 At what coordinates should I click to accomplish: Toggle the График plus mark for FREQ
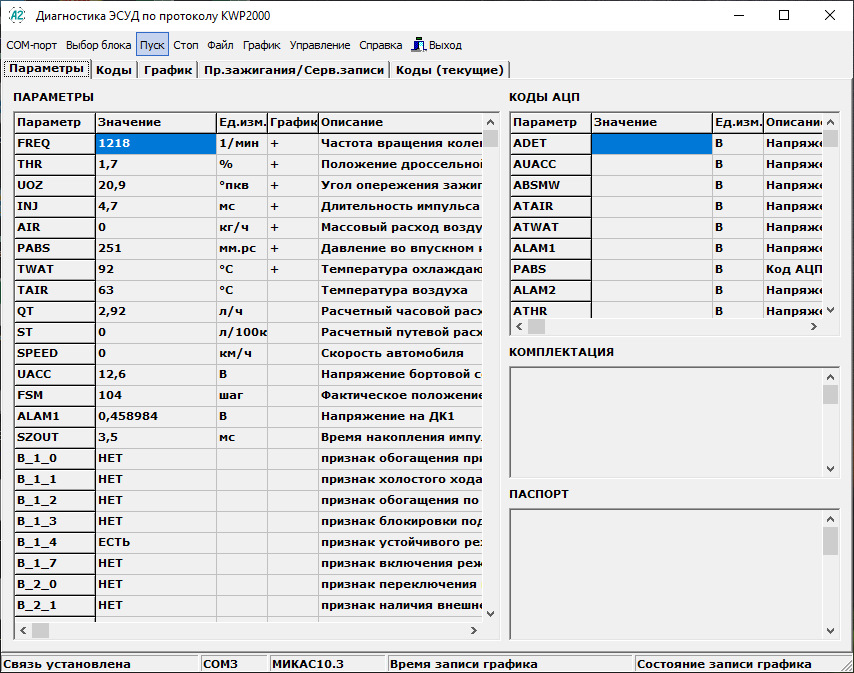(274, 143)
